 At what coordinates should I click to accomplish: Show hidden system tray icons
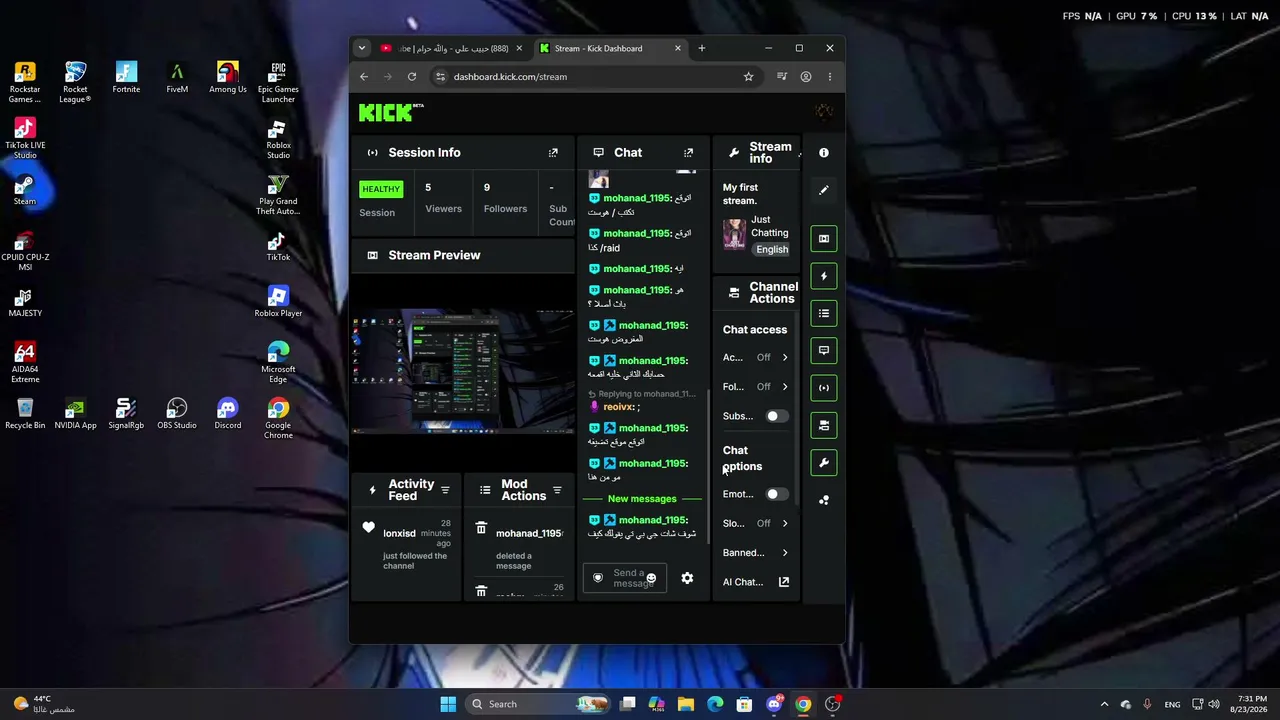[x=1104, y=704]
